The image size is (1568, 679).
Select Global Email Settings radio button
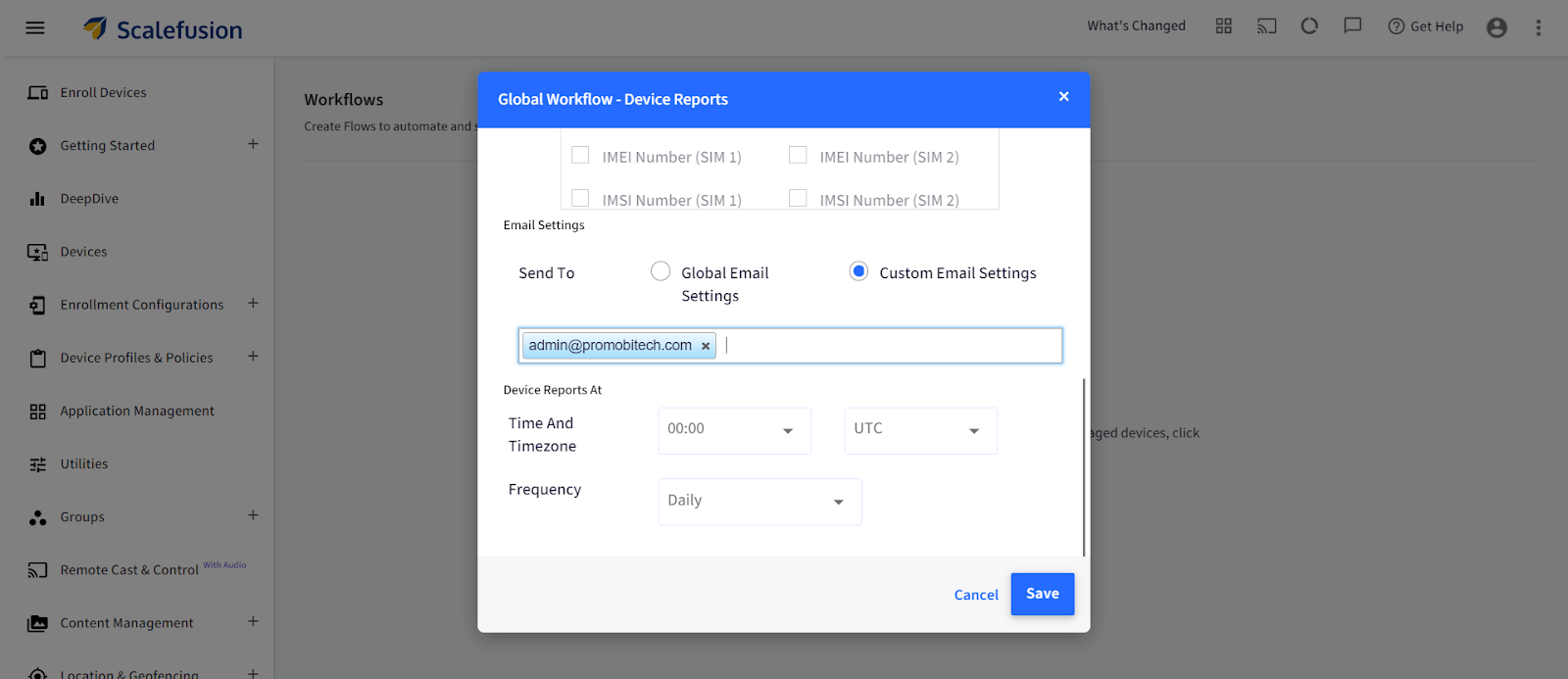661,271
